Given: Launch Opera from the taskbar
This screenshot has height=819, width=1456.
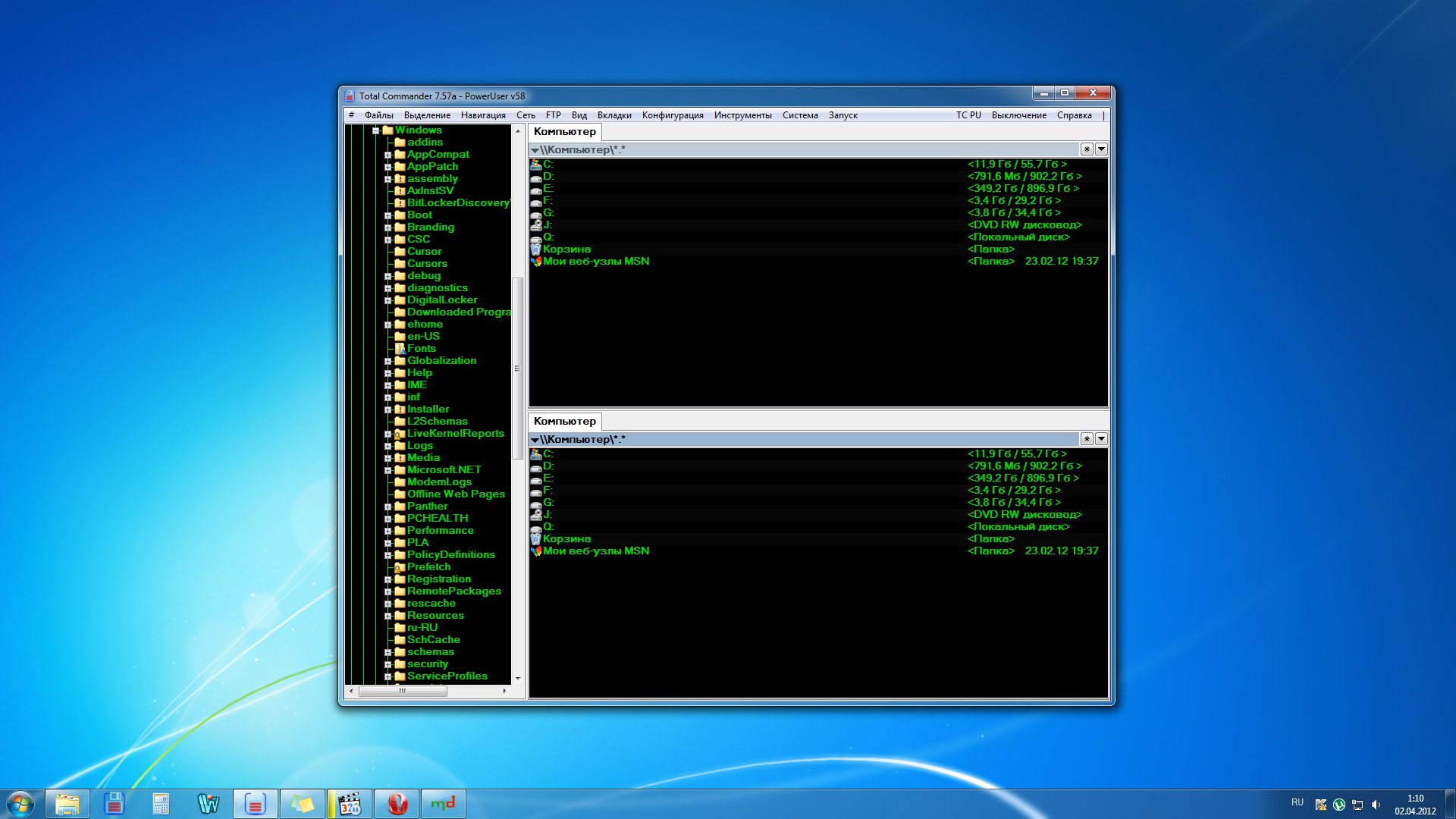Looking at the screenshot, I should [397, 804].
